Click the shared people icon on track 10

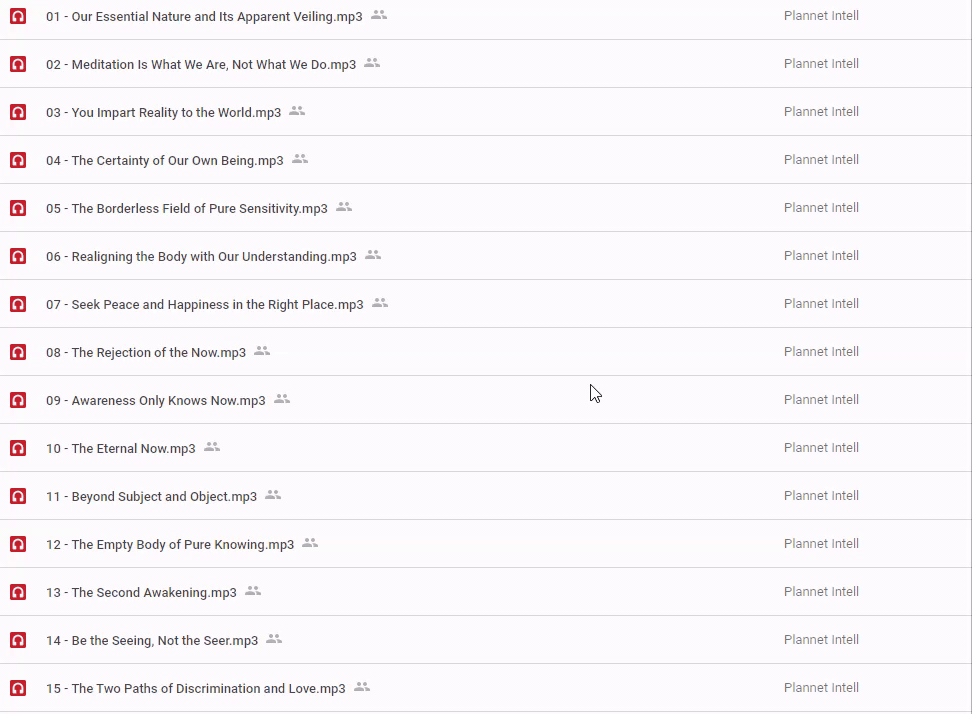(x=212, y=447)
